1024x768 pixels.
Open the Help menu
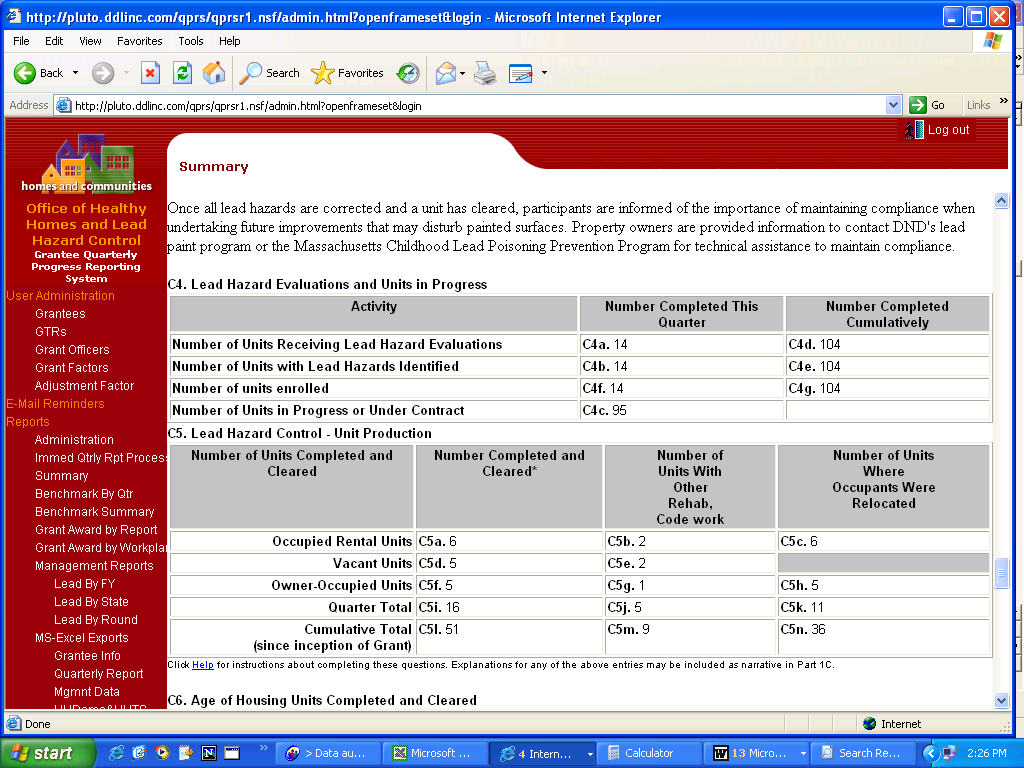pos(229,41)
